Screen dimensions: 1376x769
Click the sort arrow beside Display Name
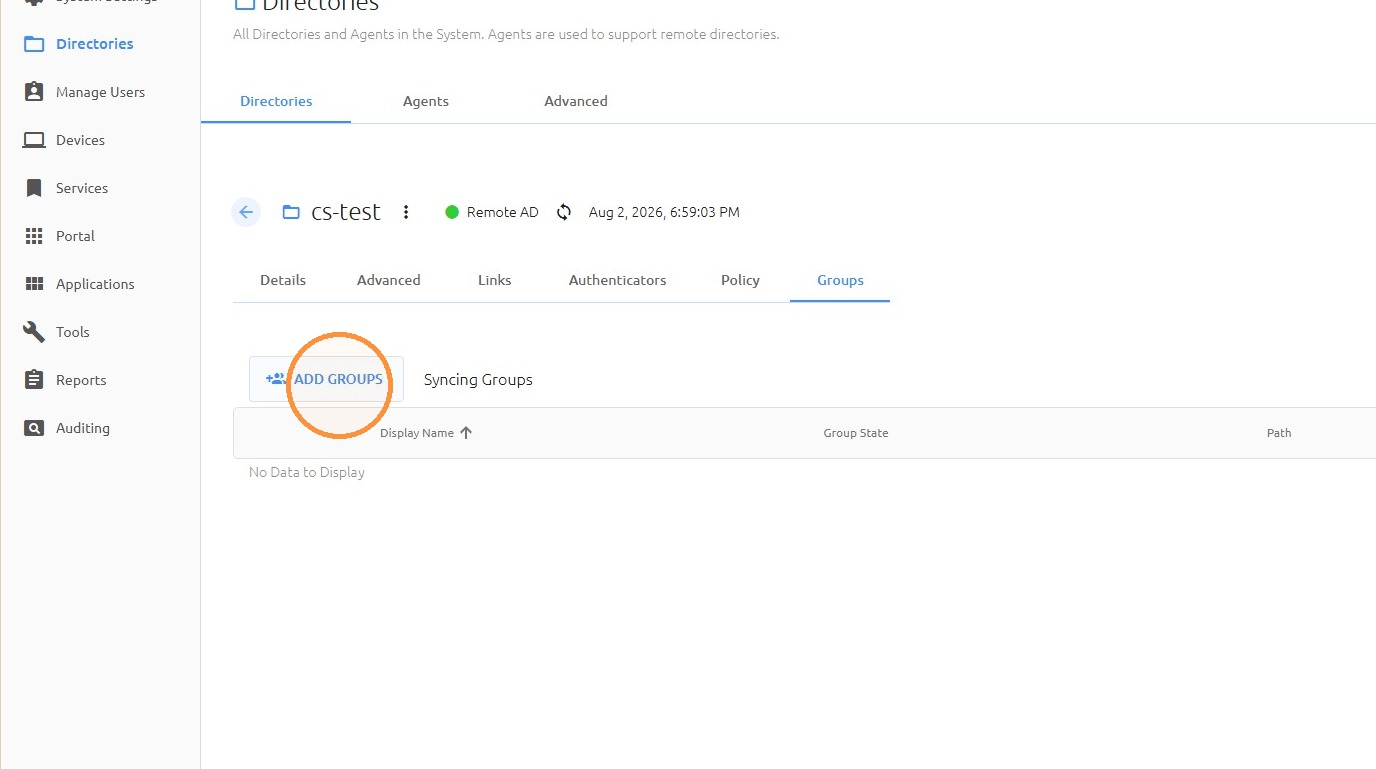pyautogui.click(x=466, y=433)
